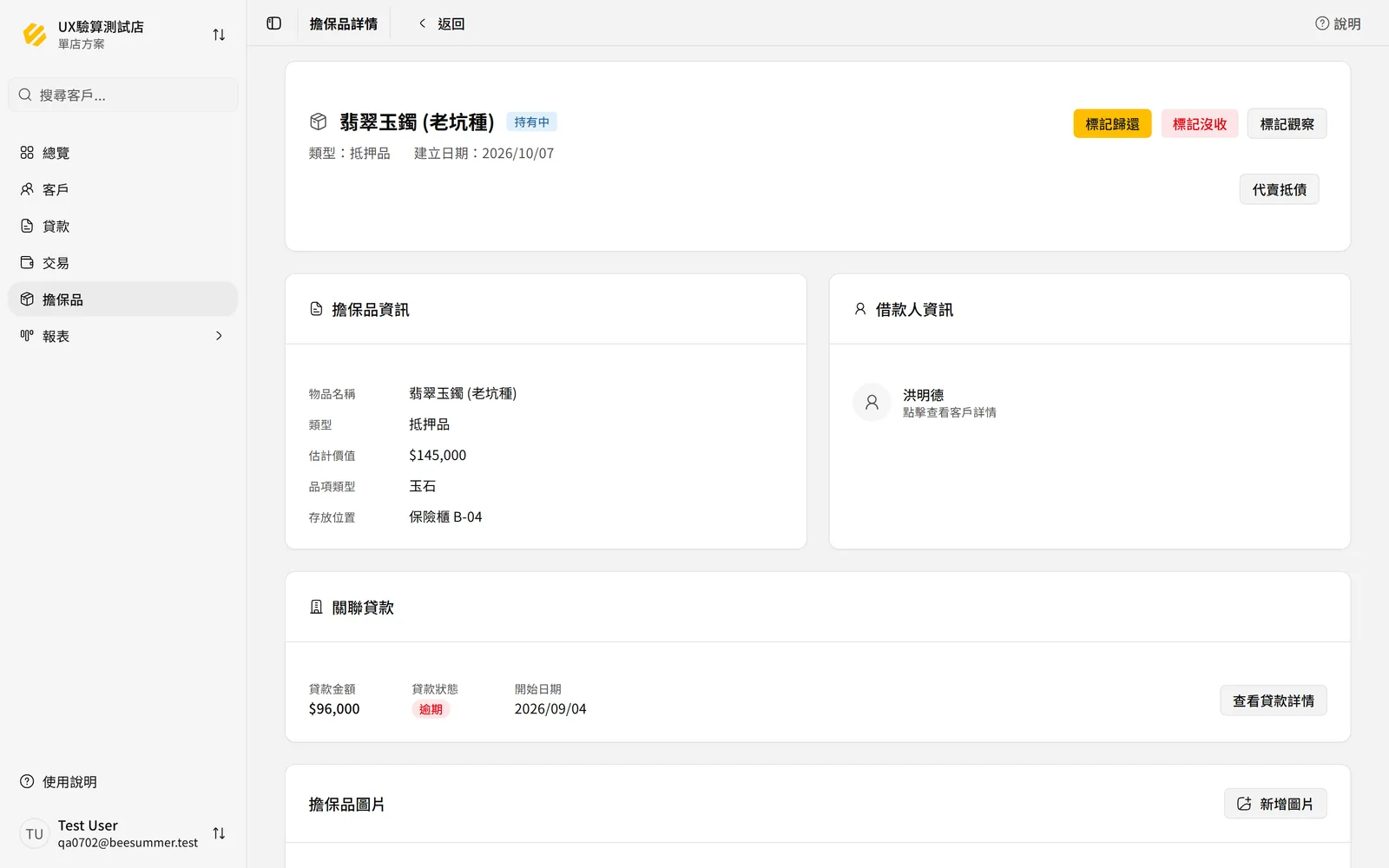Image resolution: width=1389 pixels, height=868 pixels.
Task: Open 說明 help at top right
Action: pos(1338,23)
